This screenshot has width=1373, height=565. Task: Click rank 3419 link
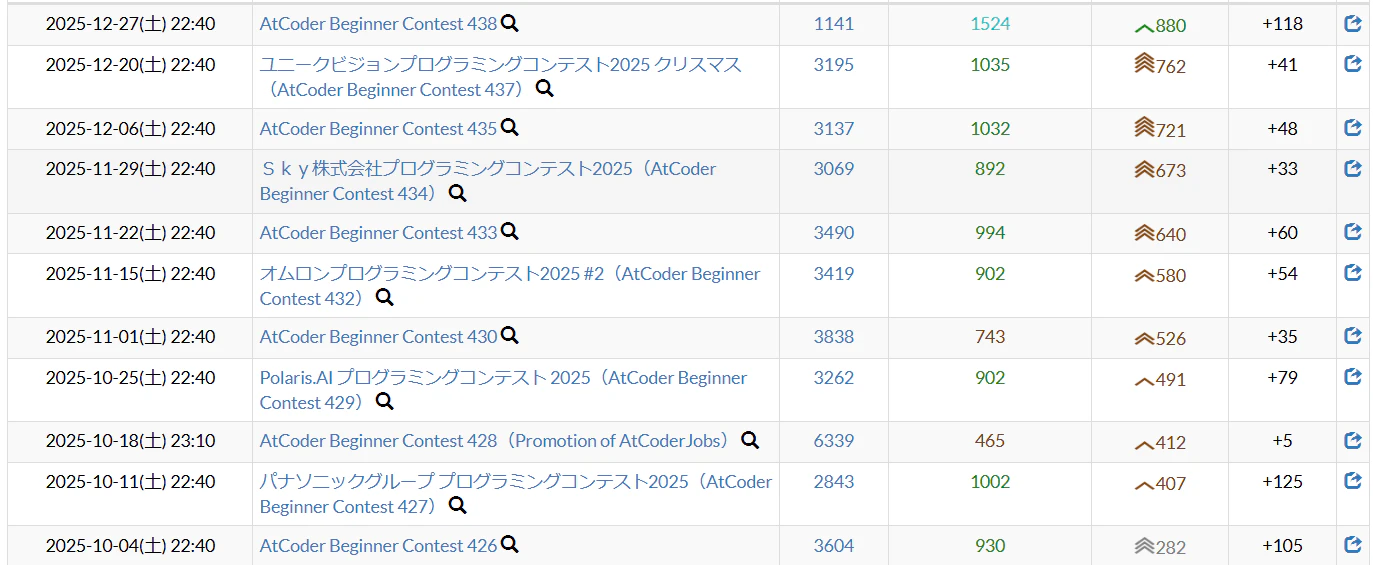[x=834, y=272]
